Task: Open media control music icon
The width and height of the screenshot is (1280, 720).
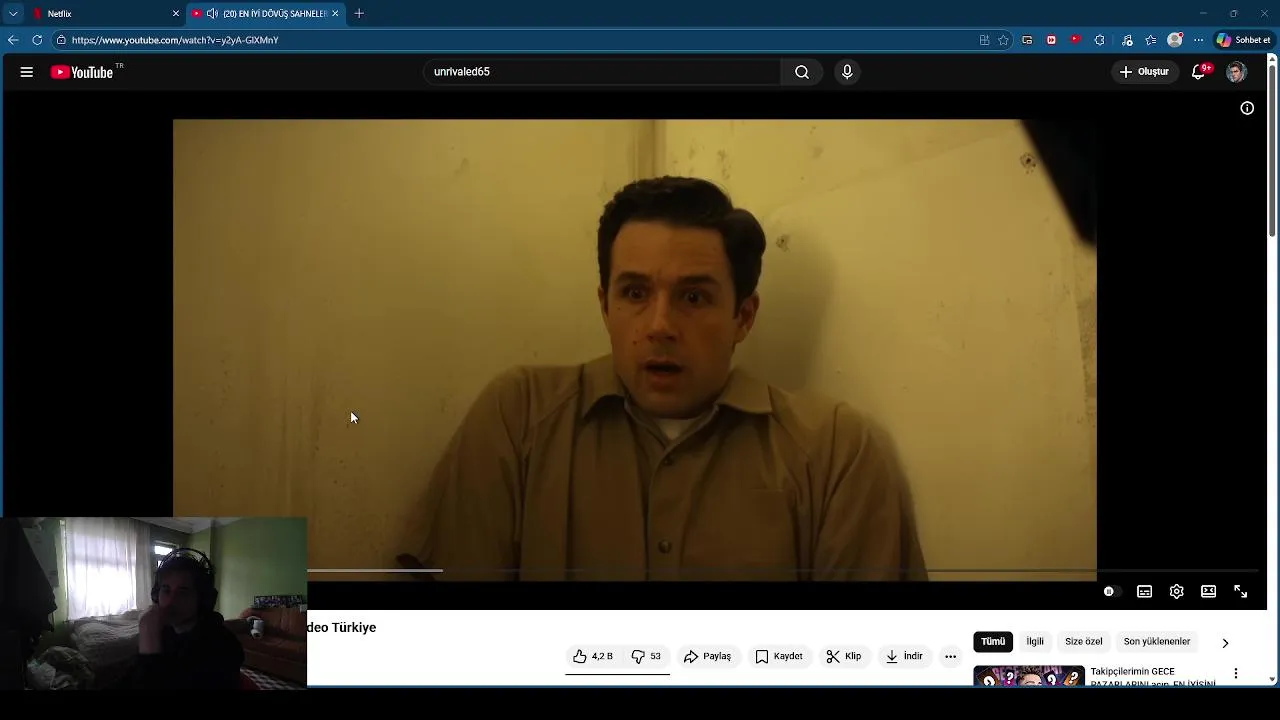Action: click(x=1127, y=40)
